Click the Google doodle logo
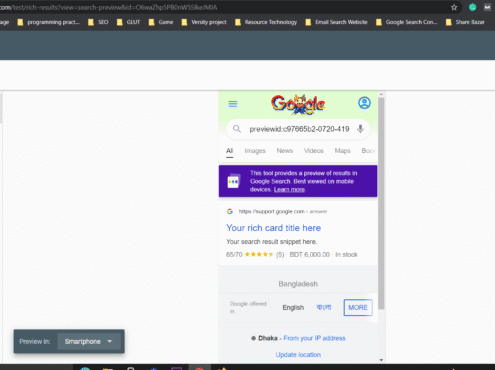The width and height of the screenshot is (495, 370). click(298, 104)
